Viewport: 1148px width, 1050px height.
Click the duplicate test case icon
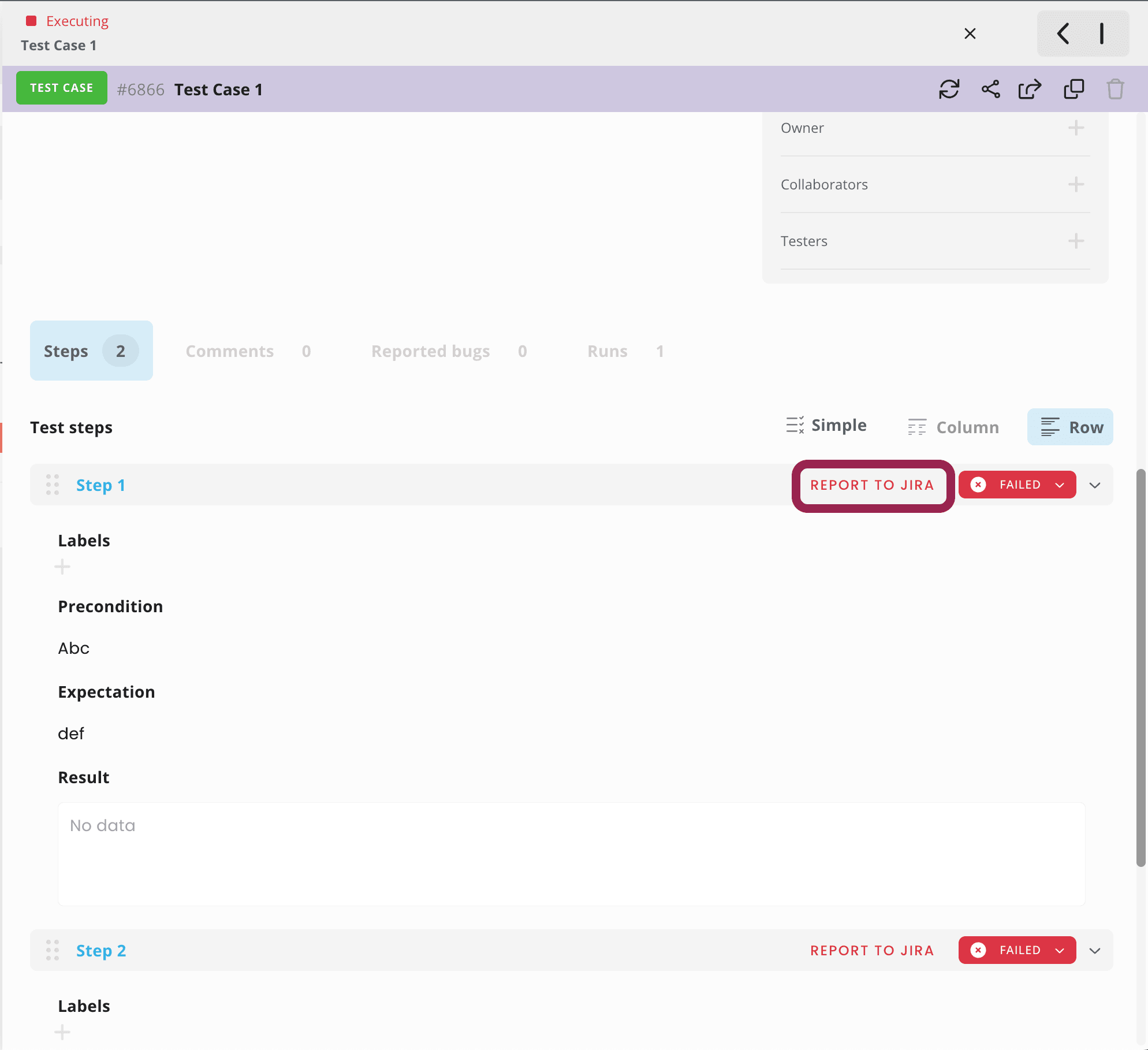(x=1074, y=90)
